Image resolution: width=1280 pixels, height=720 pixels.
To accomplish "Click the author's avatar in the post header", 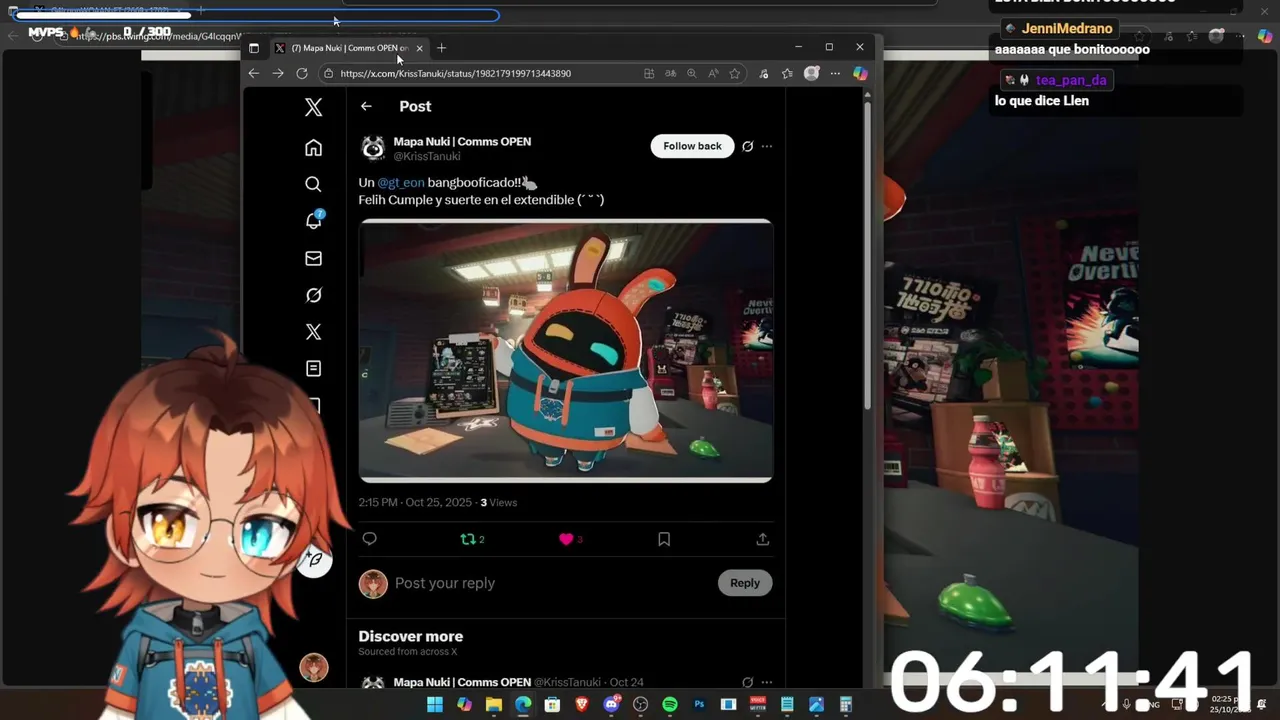I will point(373,148).
